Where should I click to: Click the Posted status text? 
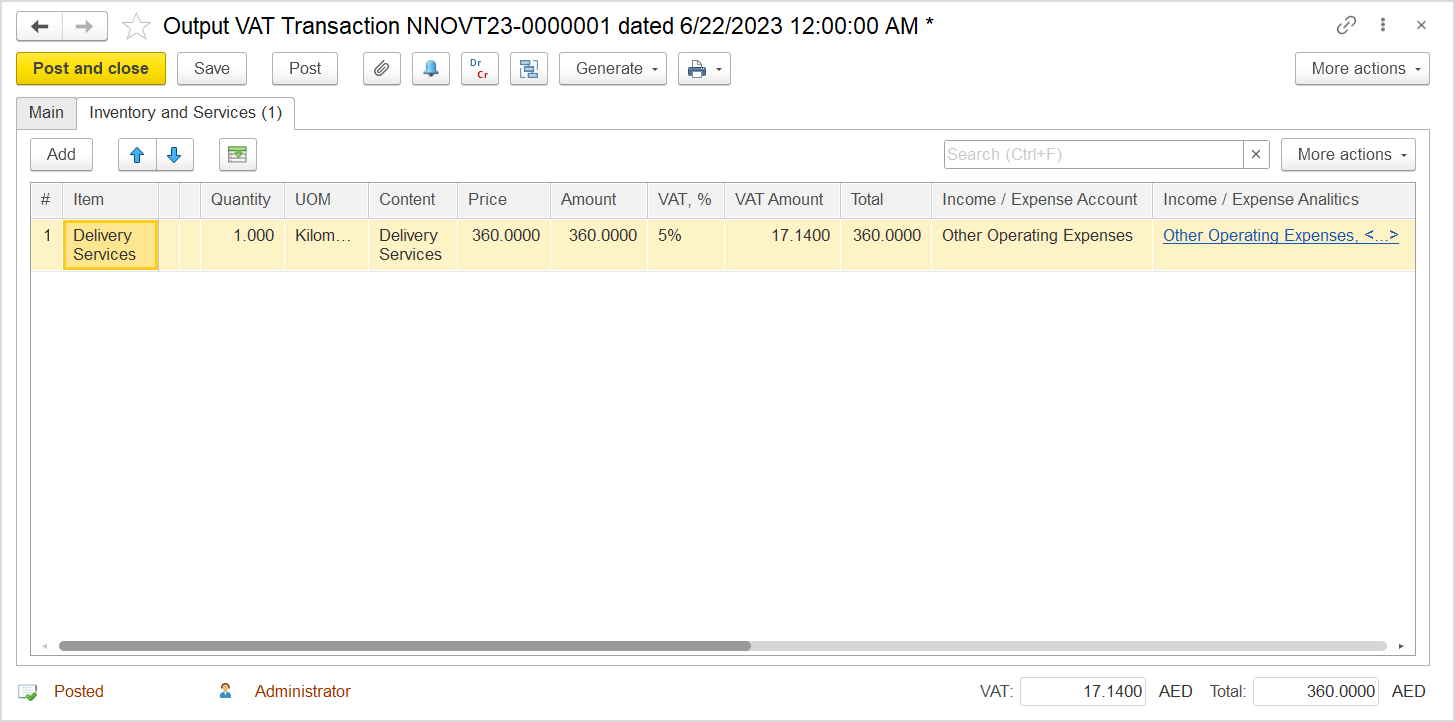(x=79, y=691)
